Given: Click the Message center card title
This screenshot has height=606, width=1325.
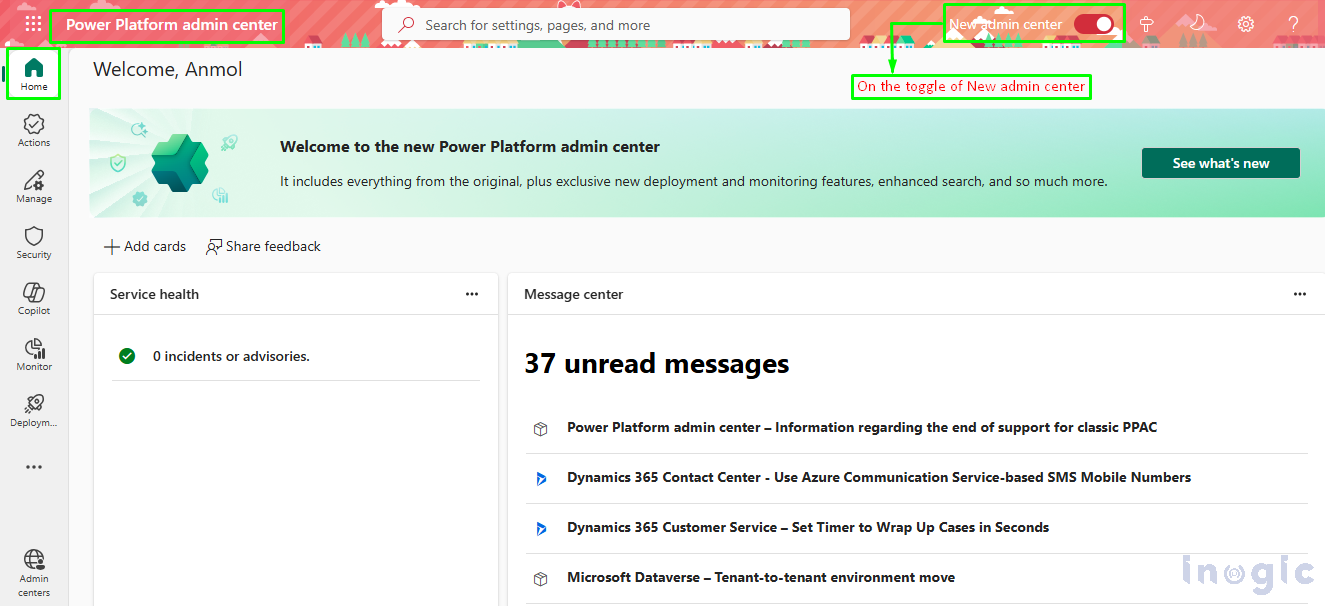Looking at the screenshot, I should (574, 294).
